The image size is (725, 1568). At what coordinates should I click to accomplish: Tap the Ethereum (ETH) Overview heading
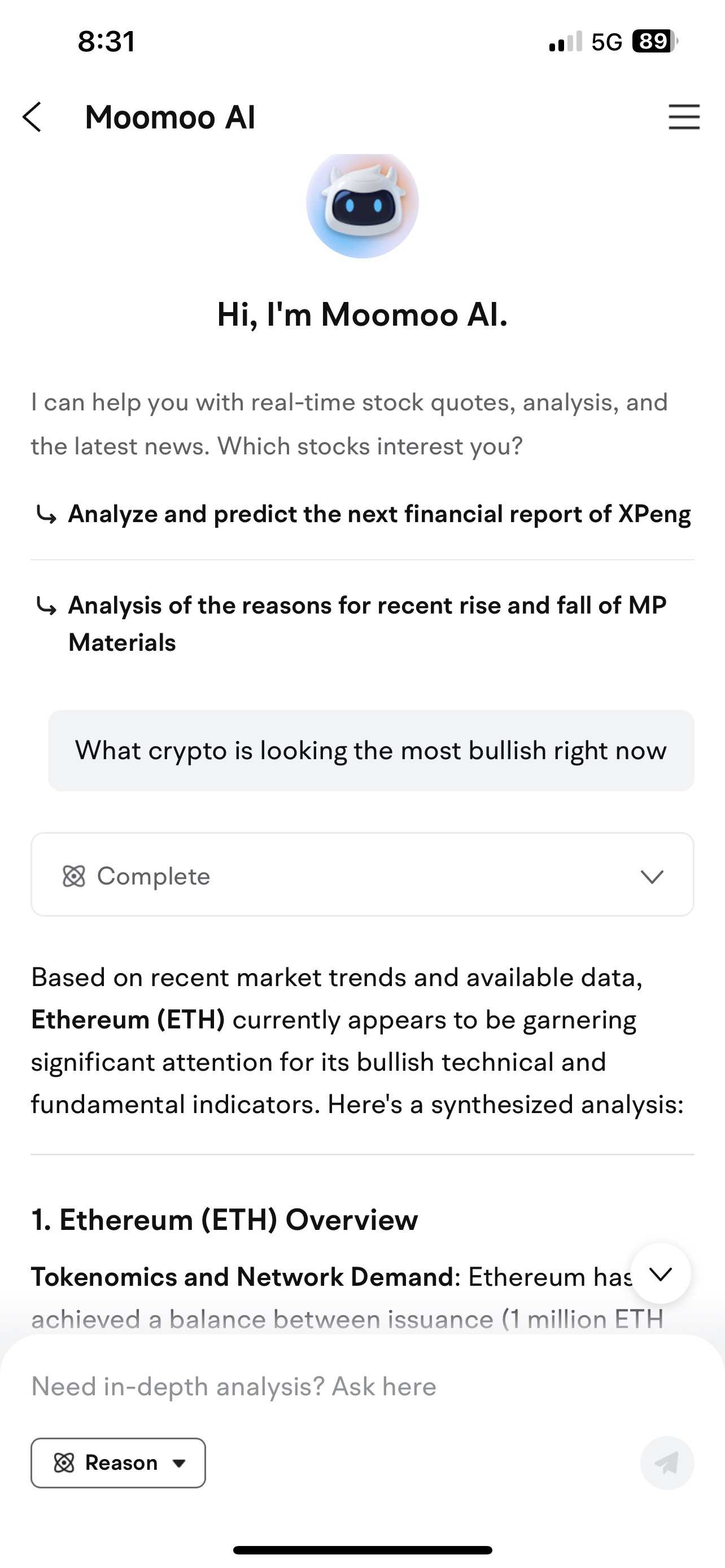(x=225, y=1220)
